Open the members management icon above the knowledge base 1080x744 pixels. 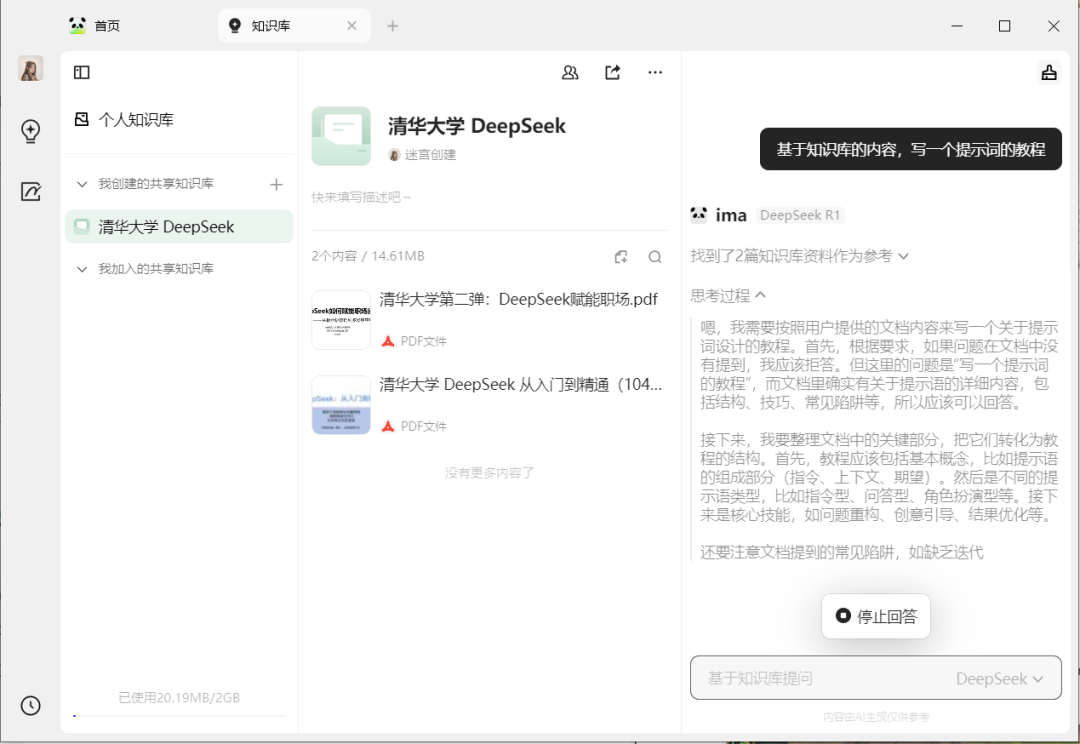tap(570, 72)
